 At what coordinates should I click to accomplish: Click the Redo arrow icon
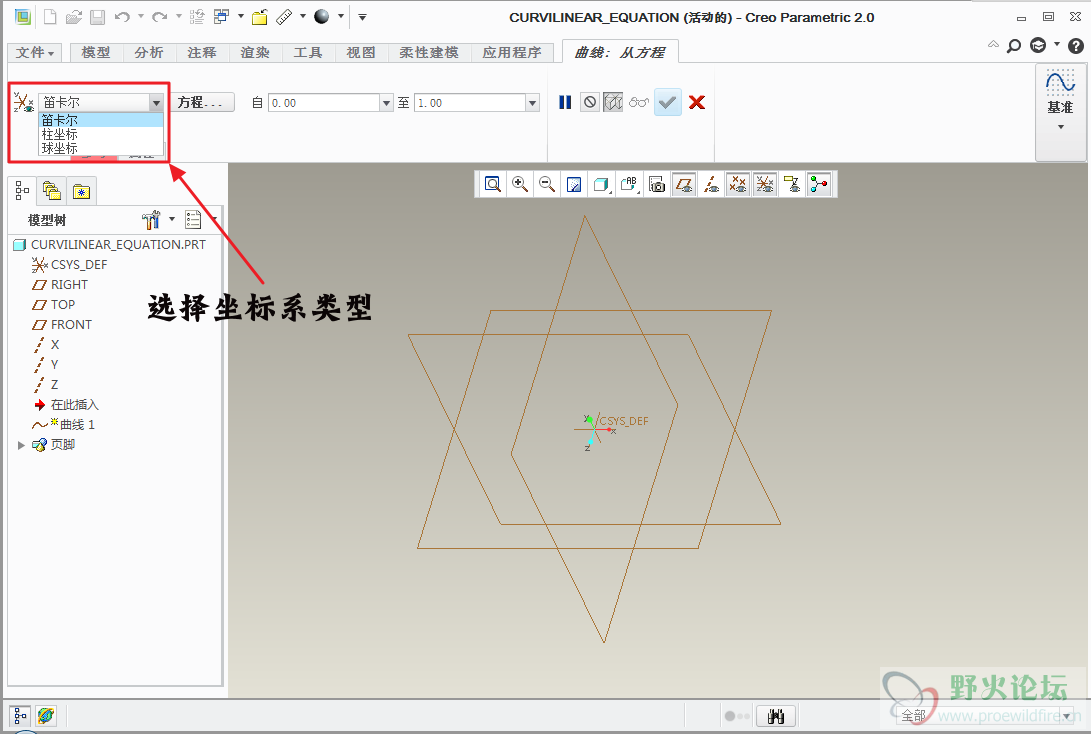click(x=160, y=17)
